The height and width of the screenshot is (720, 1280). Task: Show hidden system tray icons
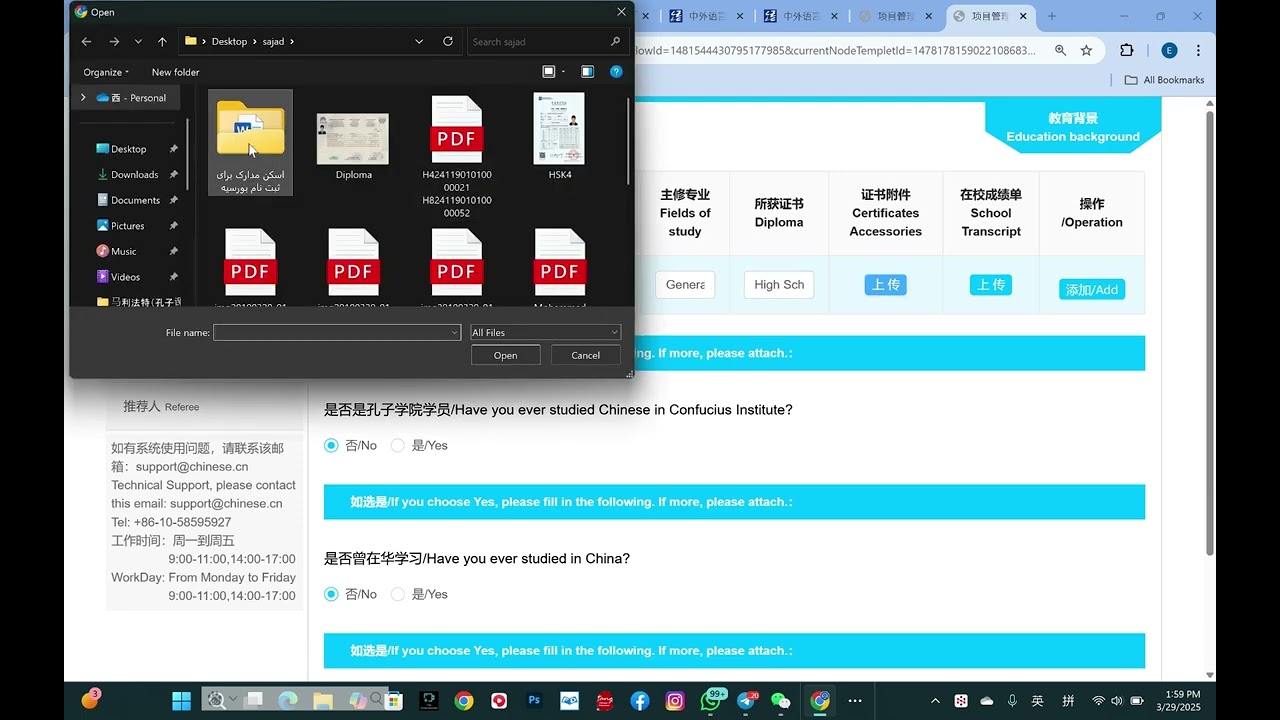point(935,701)
